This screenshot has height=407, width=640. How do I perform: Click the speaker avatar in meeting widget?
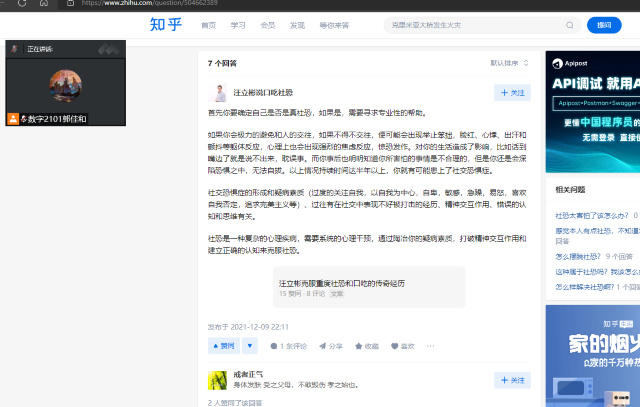(65, 86)
